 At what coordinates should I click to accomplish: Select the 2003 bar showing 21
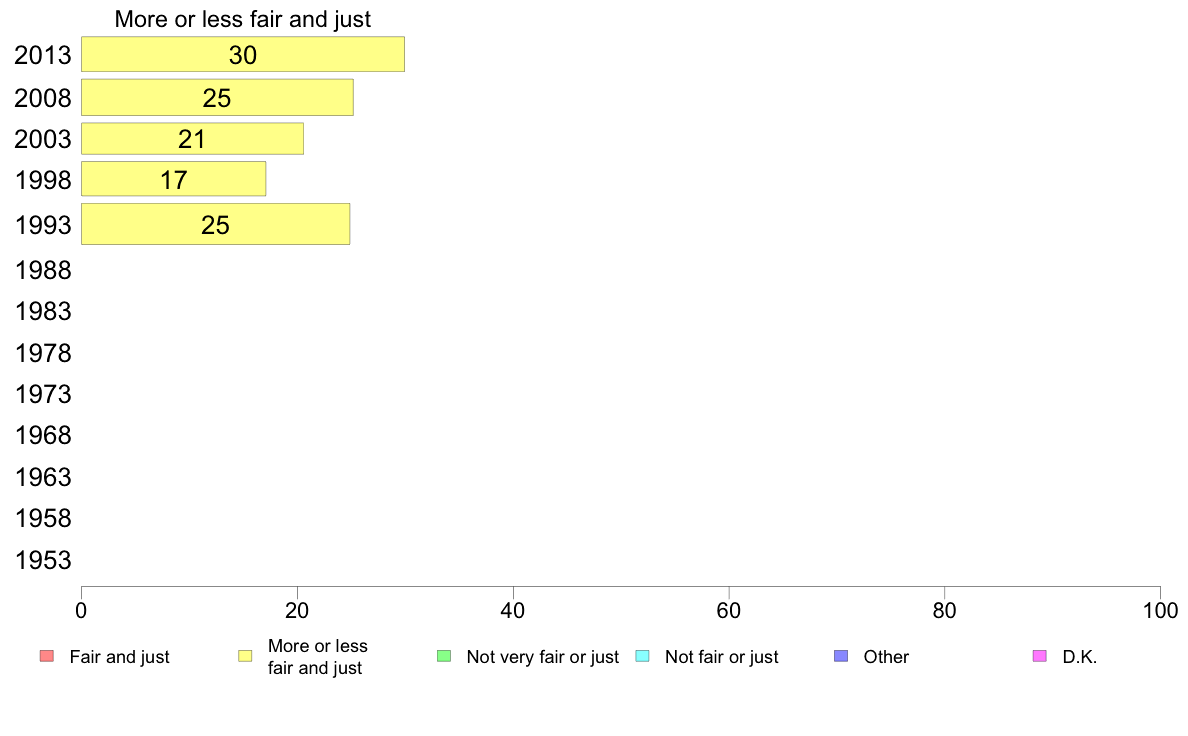192,139
